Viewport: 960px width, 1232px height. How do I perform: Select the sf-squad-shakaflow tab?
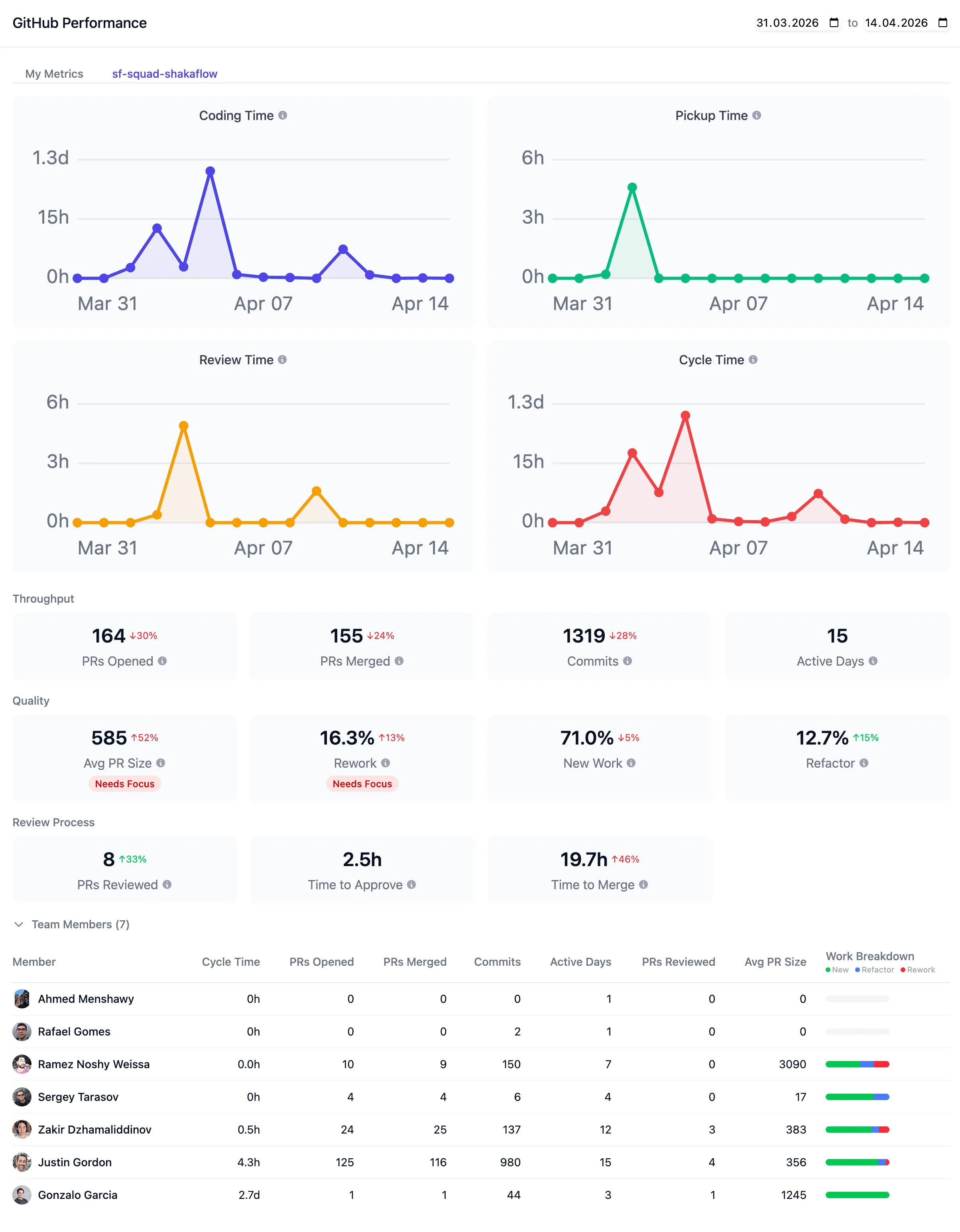(x=164, y=73)
